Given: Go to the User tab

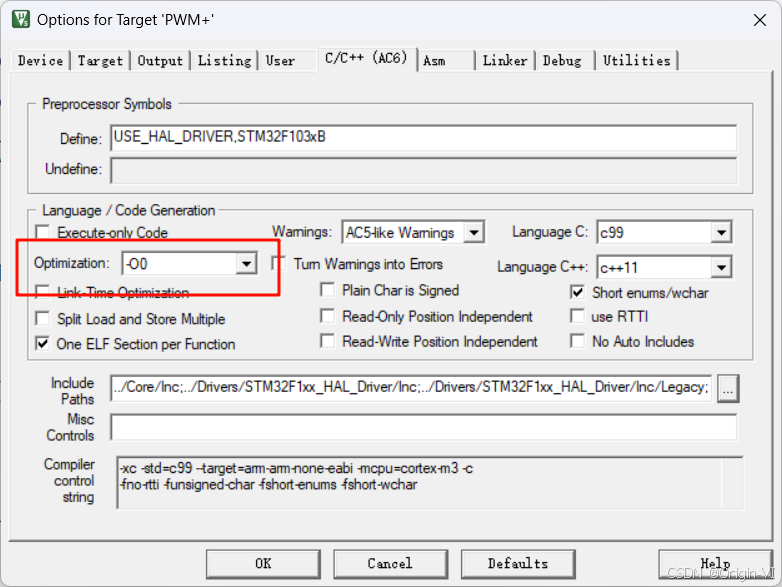Looking at the screenshot, I should (280, 61).
